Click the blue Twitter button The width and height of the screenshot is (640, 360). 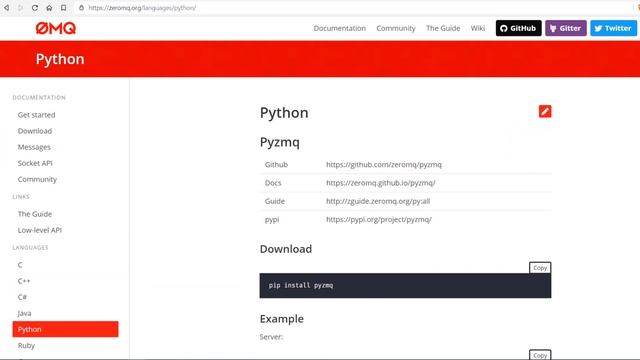coord(613,28)
